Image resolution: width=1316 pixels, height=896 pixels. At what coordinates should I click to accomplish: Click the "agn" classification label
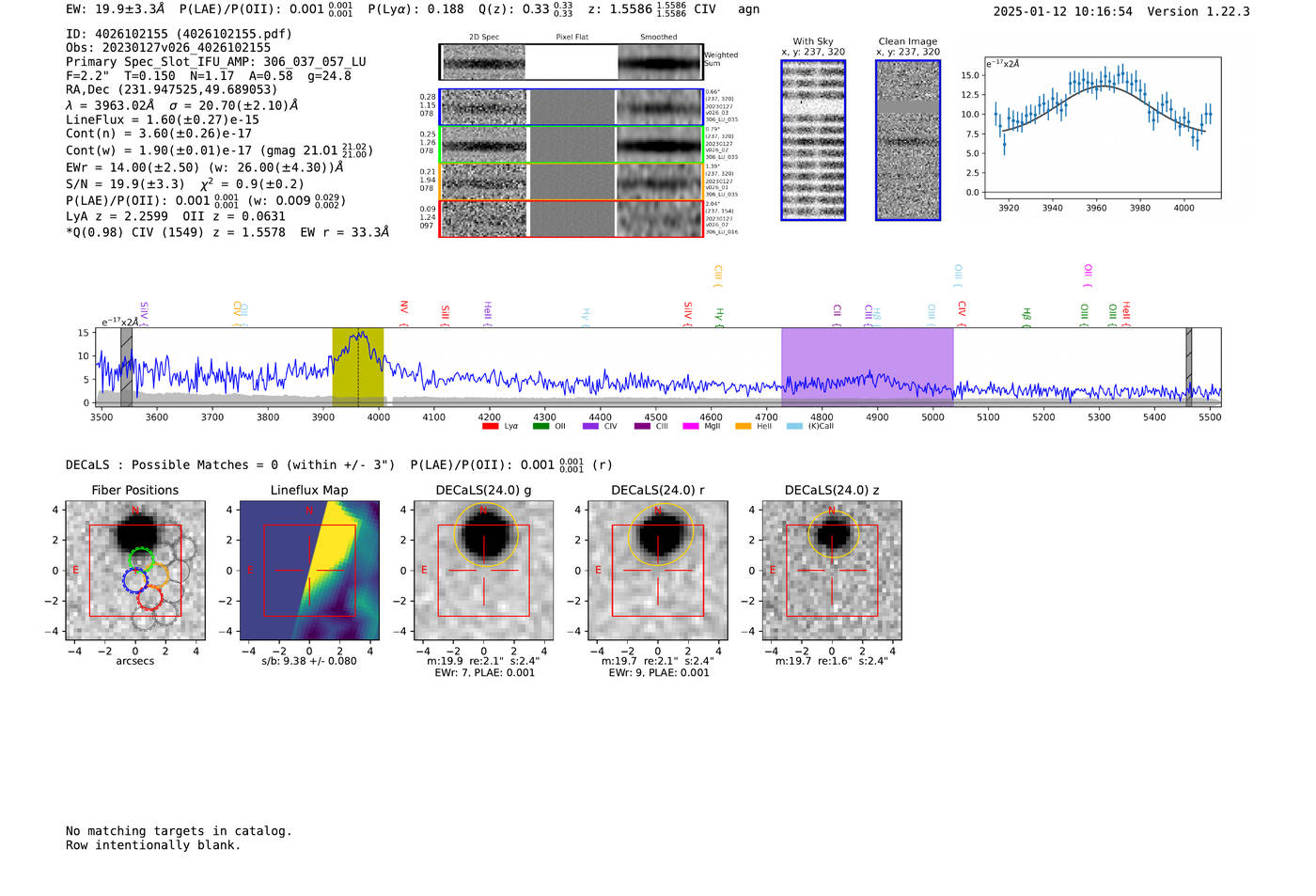[x=748, y=9]
